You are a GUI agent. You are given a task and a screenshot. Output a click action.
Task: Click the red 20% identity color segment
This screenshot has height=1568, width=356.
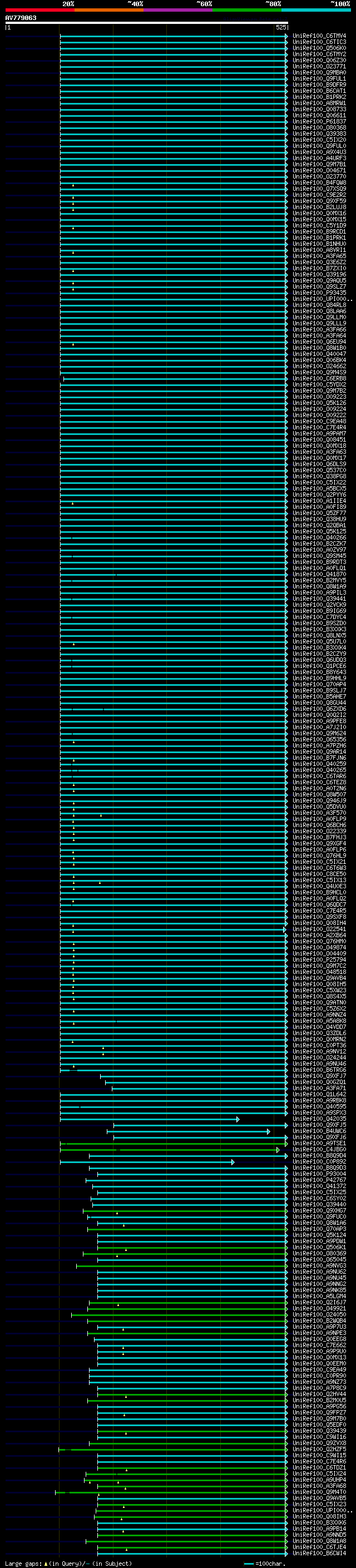39,10
